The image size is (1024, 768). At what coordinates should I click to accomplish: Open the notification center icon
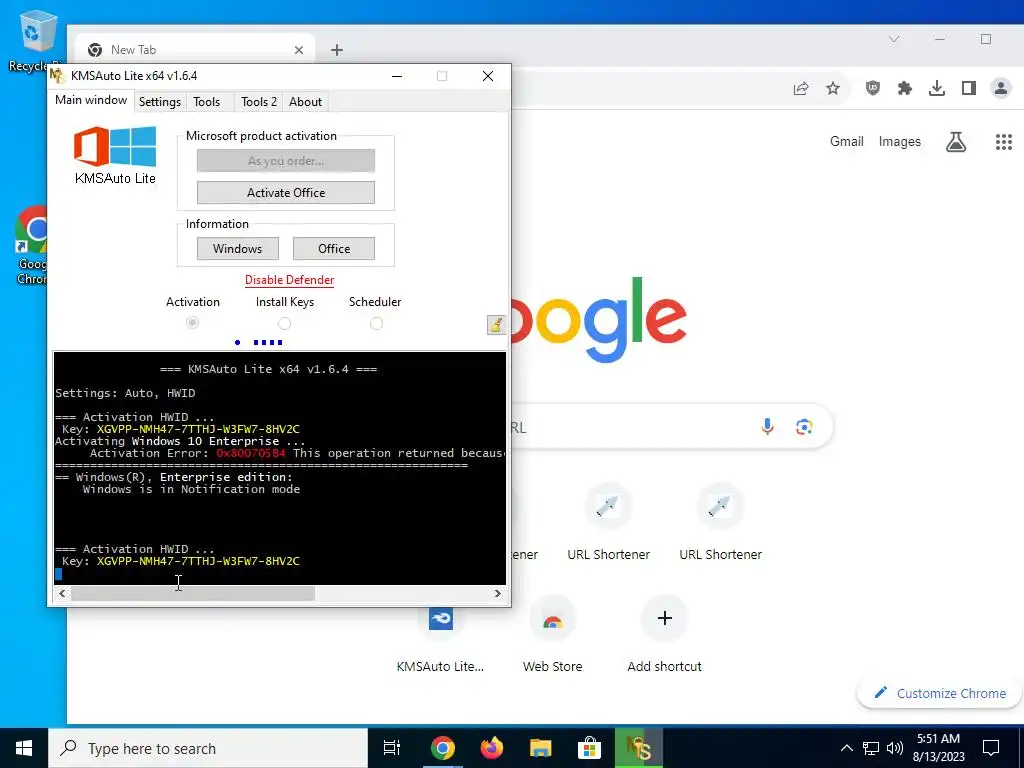click(991, 748)
